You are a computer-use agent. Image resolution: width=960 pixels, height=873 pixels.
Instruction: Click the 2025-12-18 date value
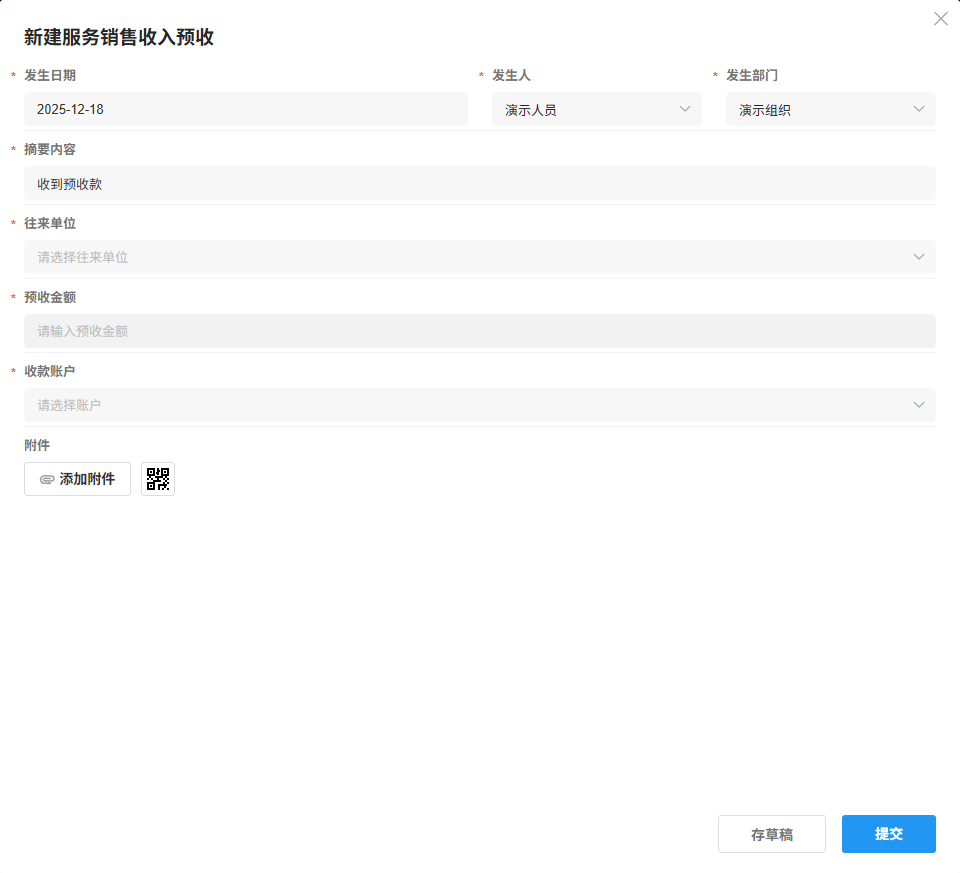(72, 109)
